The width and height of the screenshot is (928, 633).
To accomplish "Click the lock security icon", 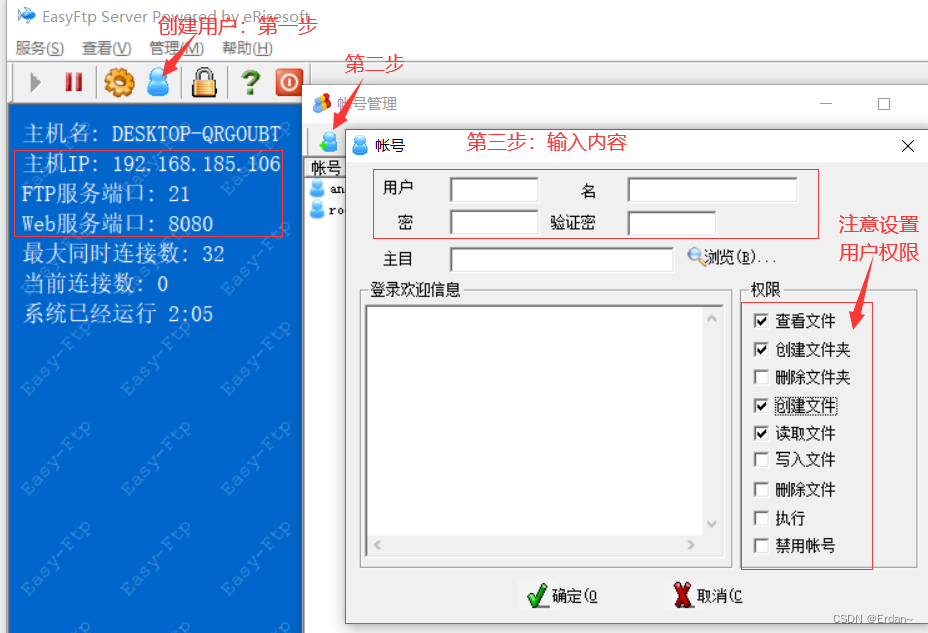I will 204,82.
